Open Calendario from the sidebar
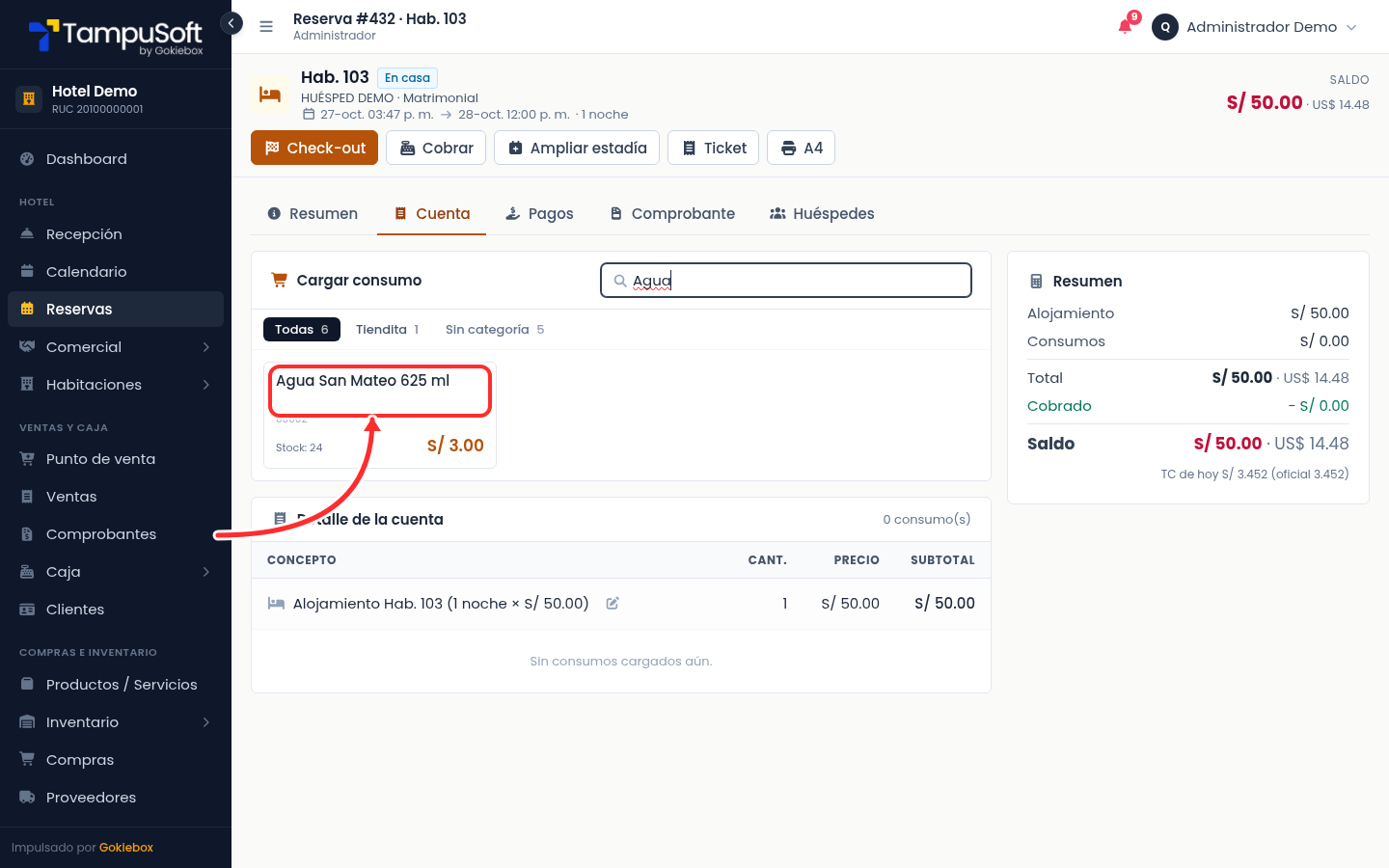 (116, 272)
